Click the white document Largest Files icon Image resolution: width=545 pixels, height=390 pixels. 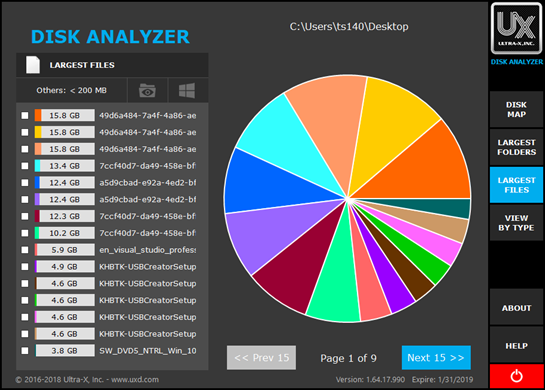pyautogui.click(x=33, y=65)
